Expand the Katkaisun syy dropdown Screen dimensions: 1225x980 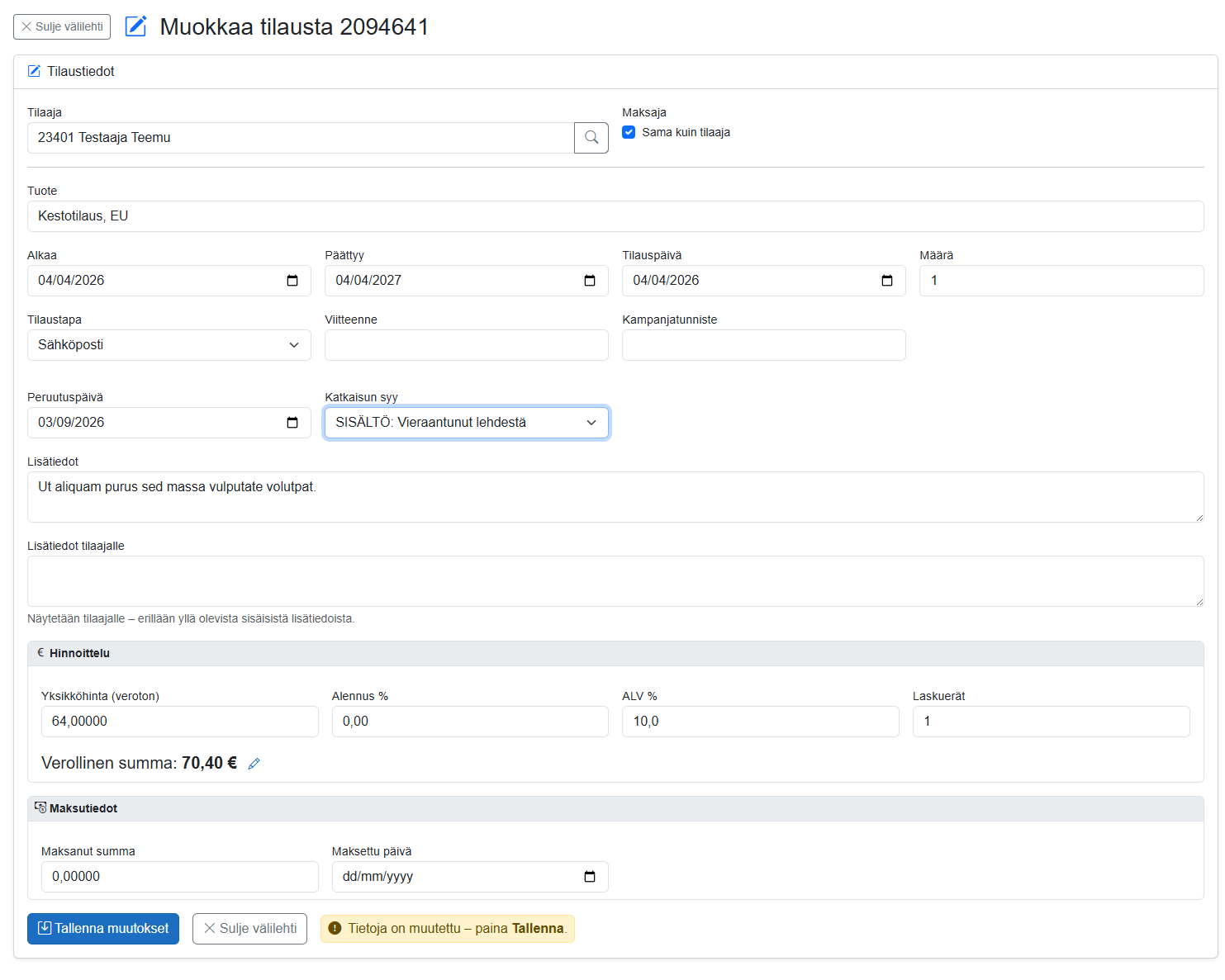tap(467, 423)
